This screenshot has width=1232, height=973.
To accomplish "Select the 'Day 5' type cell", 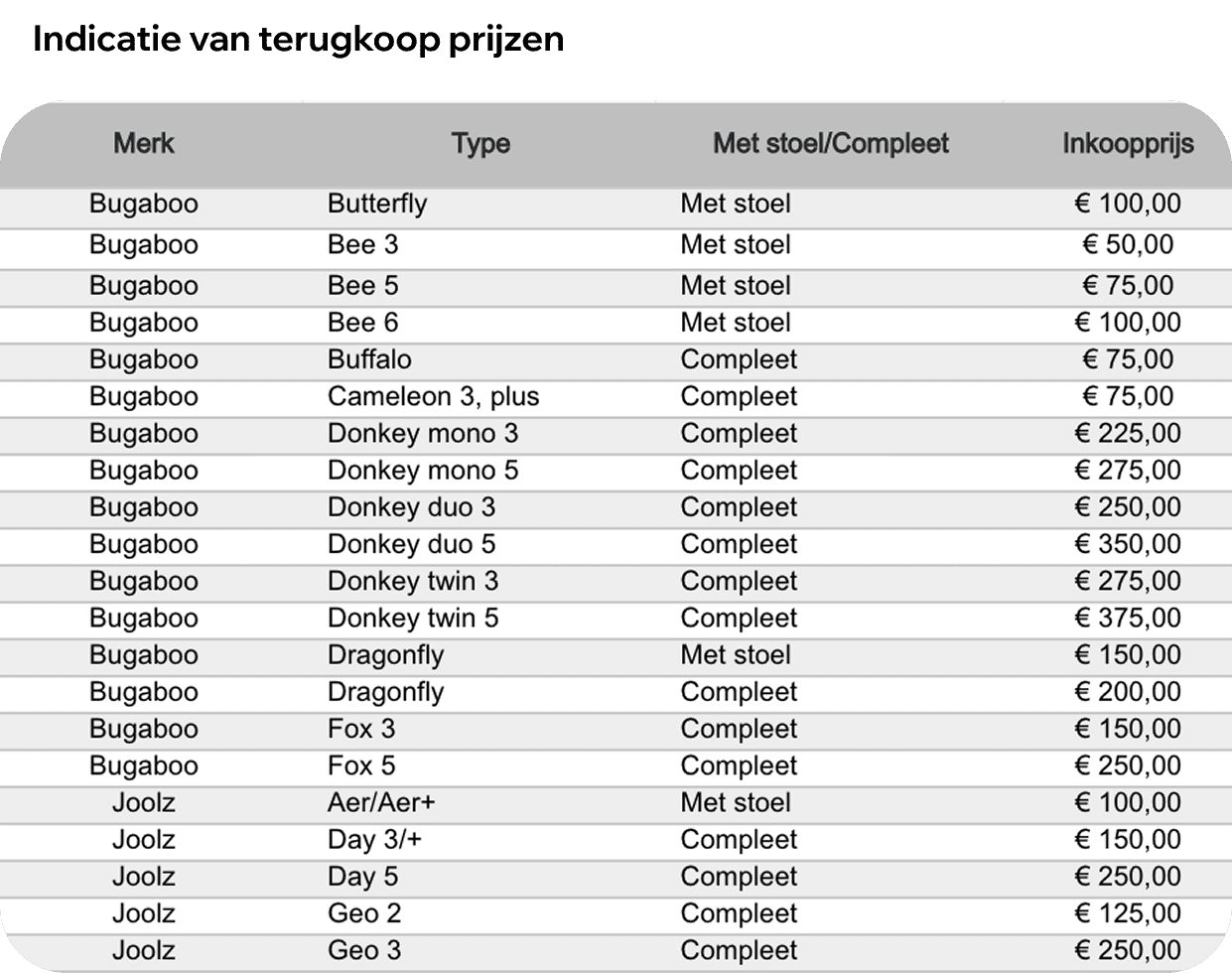I will [x=363, y=877].
